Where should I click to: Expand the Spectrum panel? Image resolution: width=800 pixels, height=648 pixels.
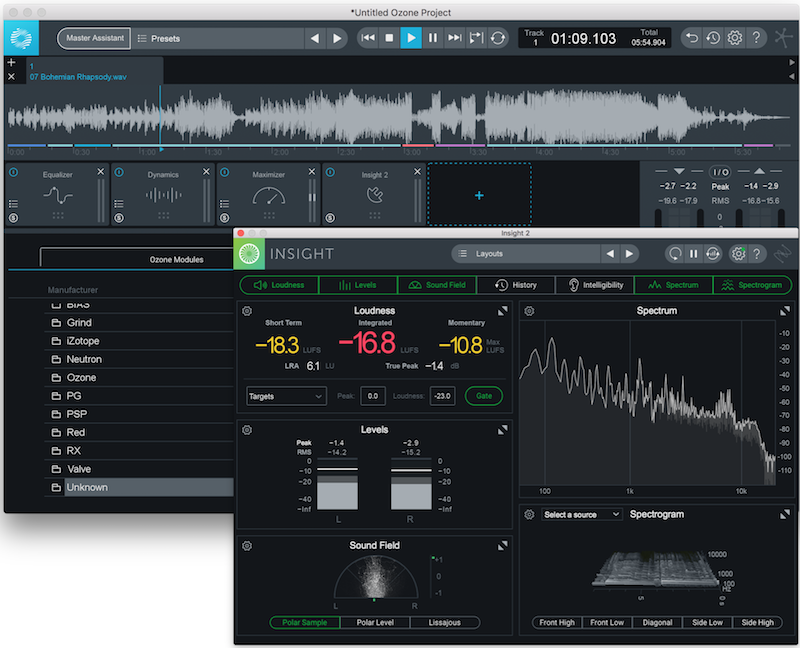click(785, 311)
